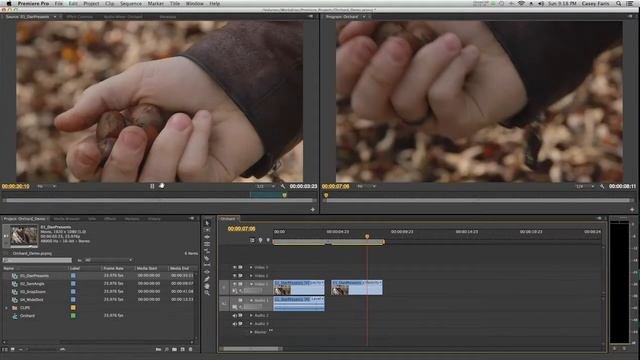Click the orange label swatch of CLIPS

[x=73, y=308]
